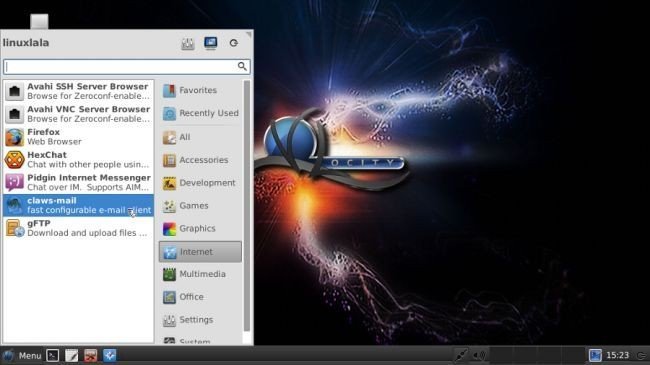Image resolution: width=650 pixels, height=365 pixels.
Task: Open text editor launcher on the panel
Action: point(72,355)
